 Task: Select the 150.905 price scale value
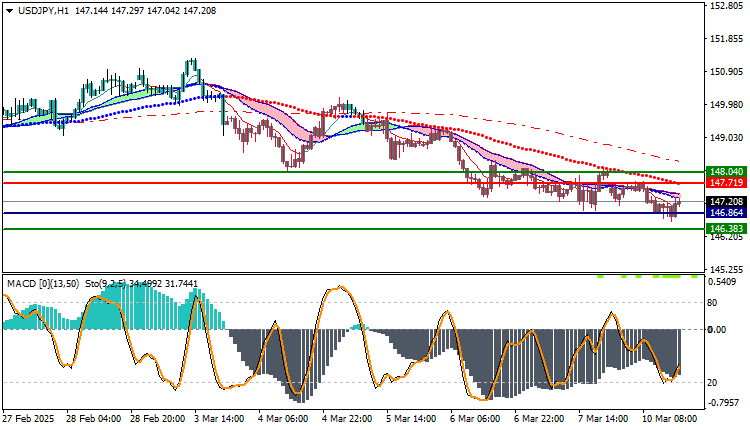tap(727, 72)
